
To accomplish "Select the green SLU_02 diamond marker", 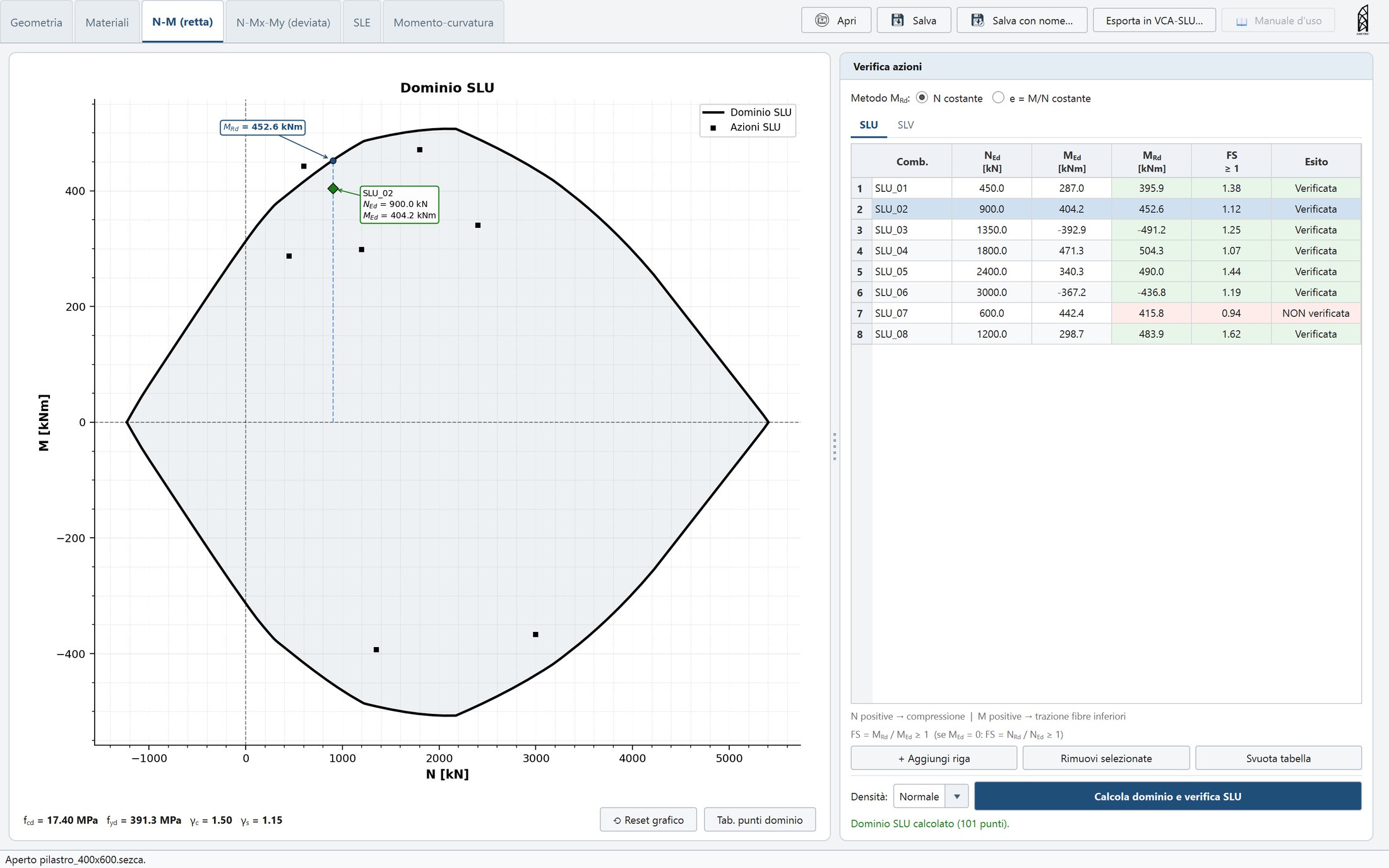I will [333, 189].
